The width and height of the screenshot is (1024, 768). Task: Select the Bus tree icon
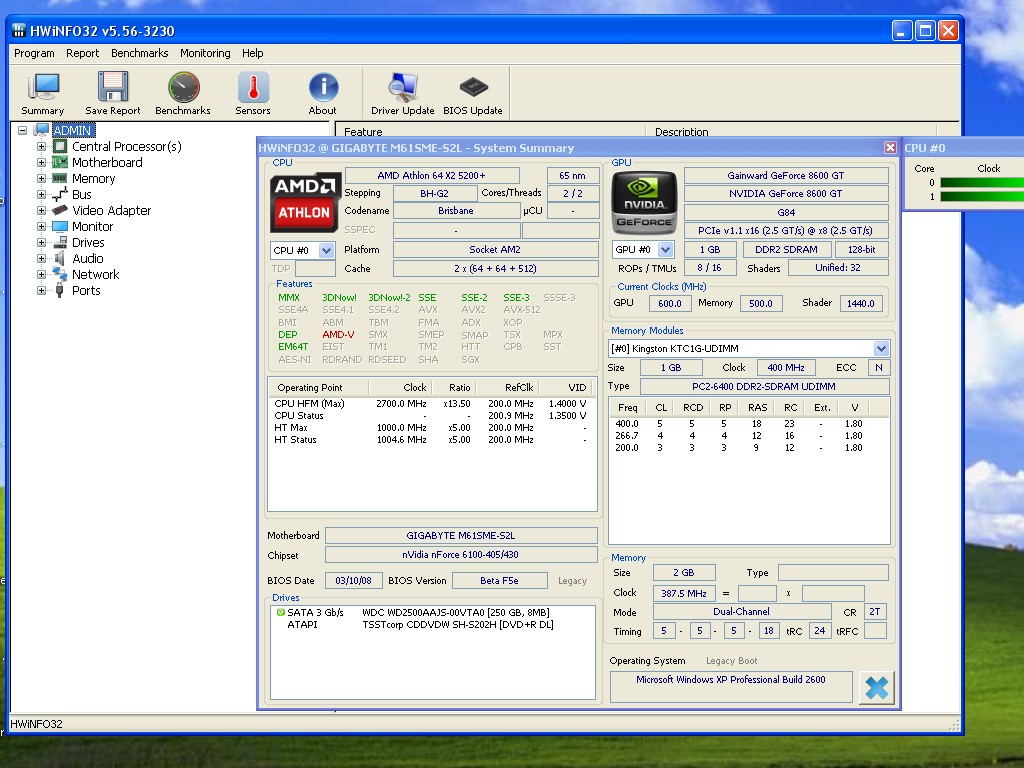60,194
